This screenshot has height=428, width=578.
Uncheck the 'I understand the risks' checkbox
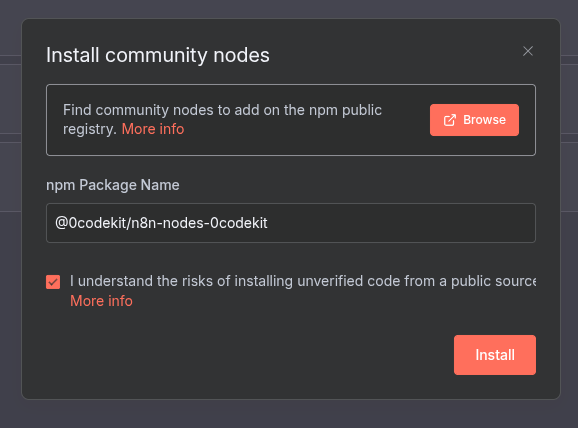pos(53,282)
